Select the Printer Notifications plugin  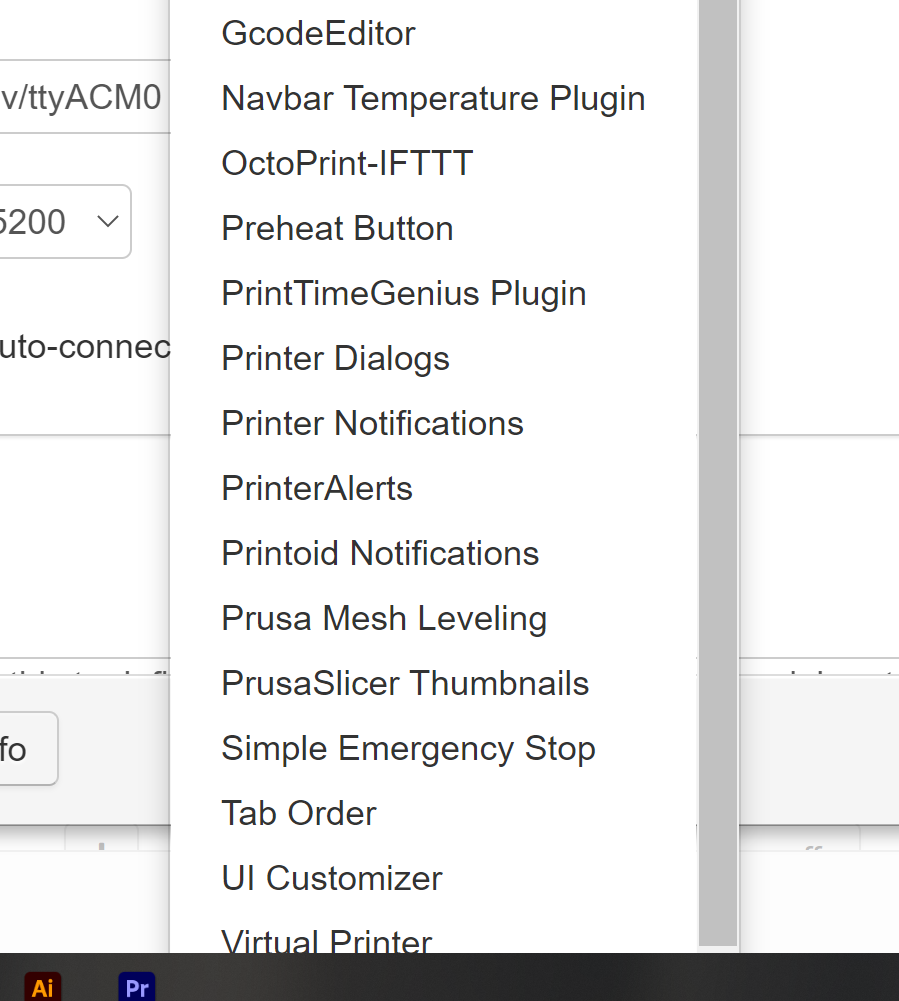(372, 423)
